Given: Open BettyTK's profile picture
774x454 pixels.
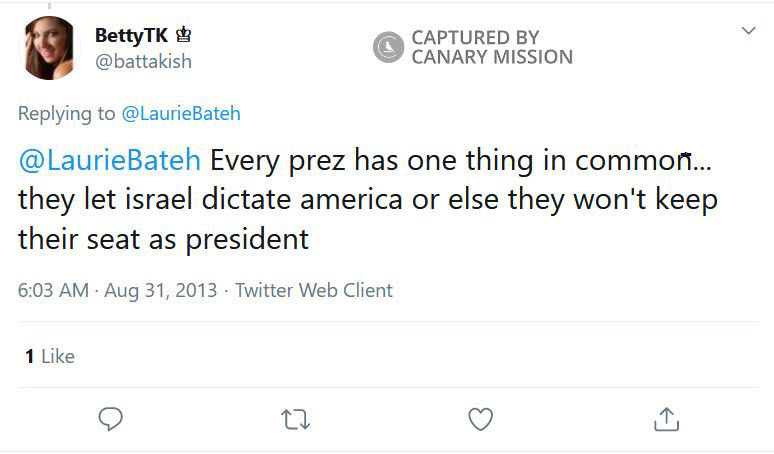Looking at the screenshot, I should [x=48, y=48].
